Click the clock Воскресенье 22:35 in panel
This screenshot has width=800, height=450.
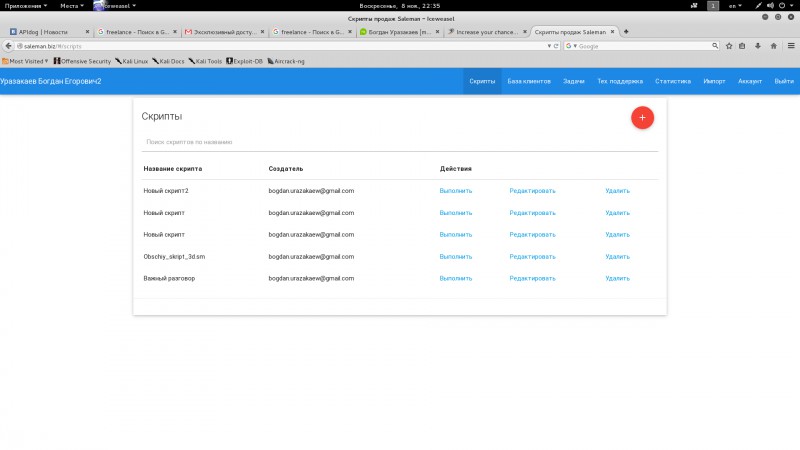click(x=399, y=6)
